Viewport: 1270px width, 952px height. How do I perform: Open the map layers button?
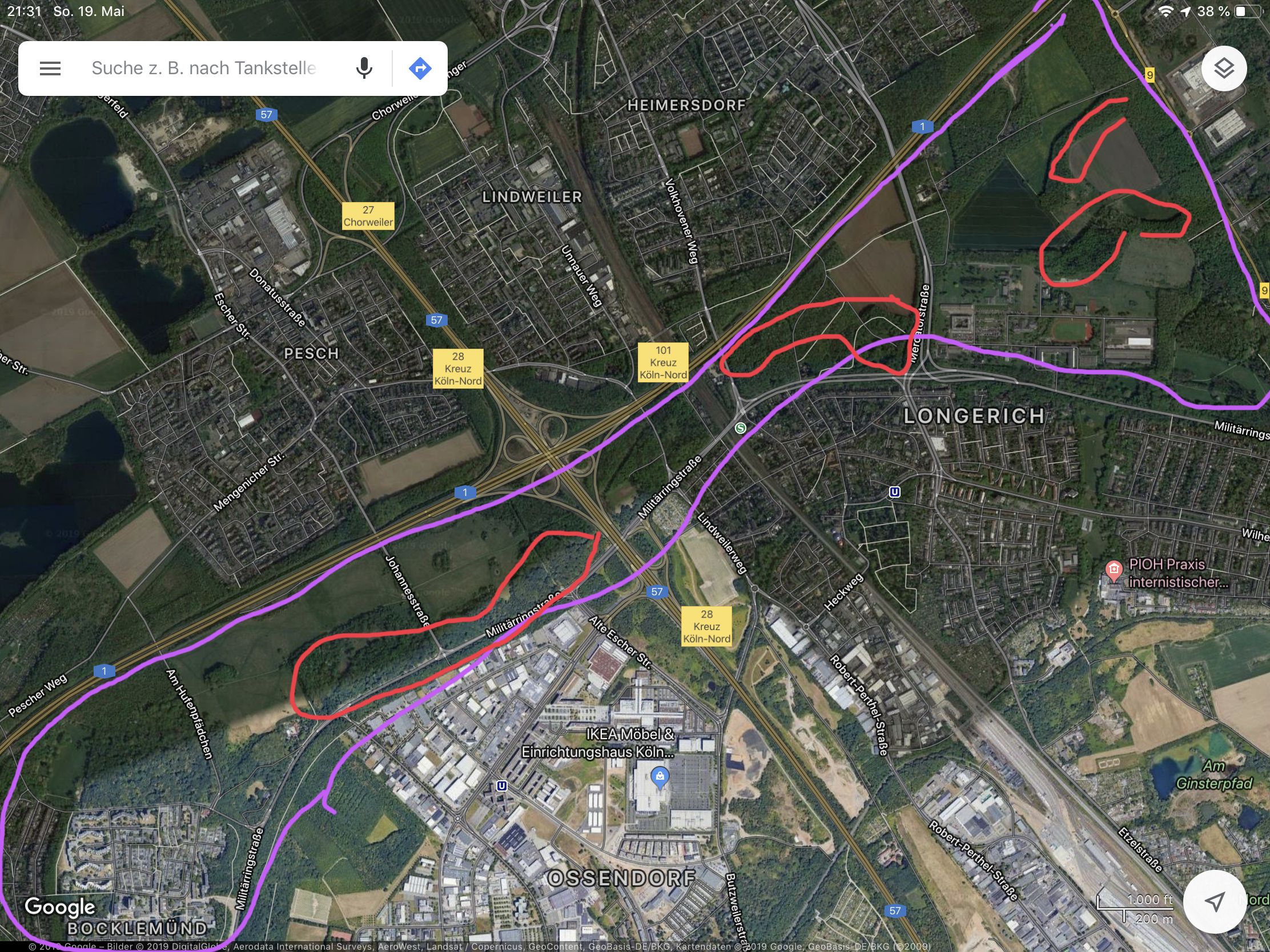1224,68
